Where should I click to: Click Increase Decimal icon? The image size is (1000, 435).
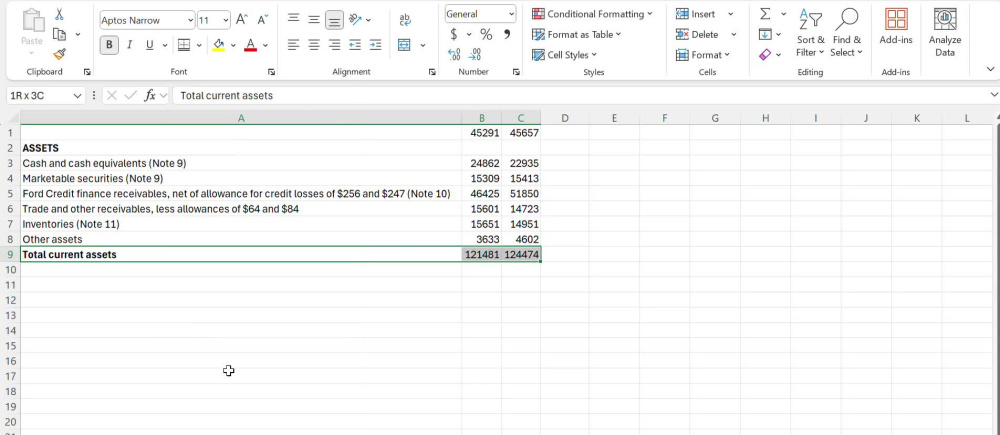(454, 55)
